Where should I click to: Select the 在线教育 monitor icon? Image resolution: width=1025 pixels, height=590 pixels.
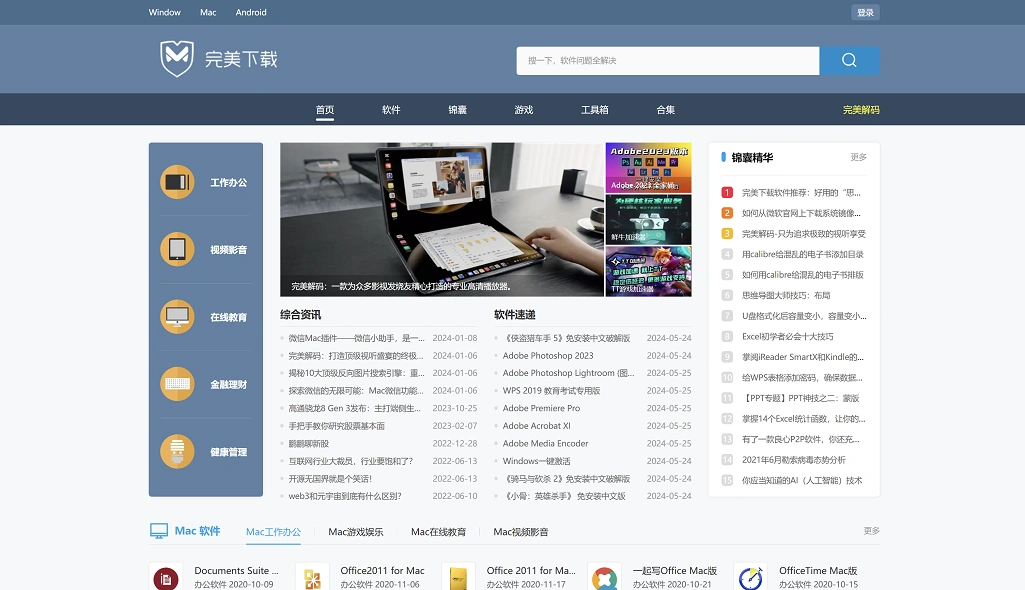(x=177, y=317)
